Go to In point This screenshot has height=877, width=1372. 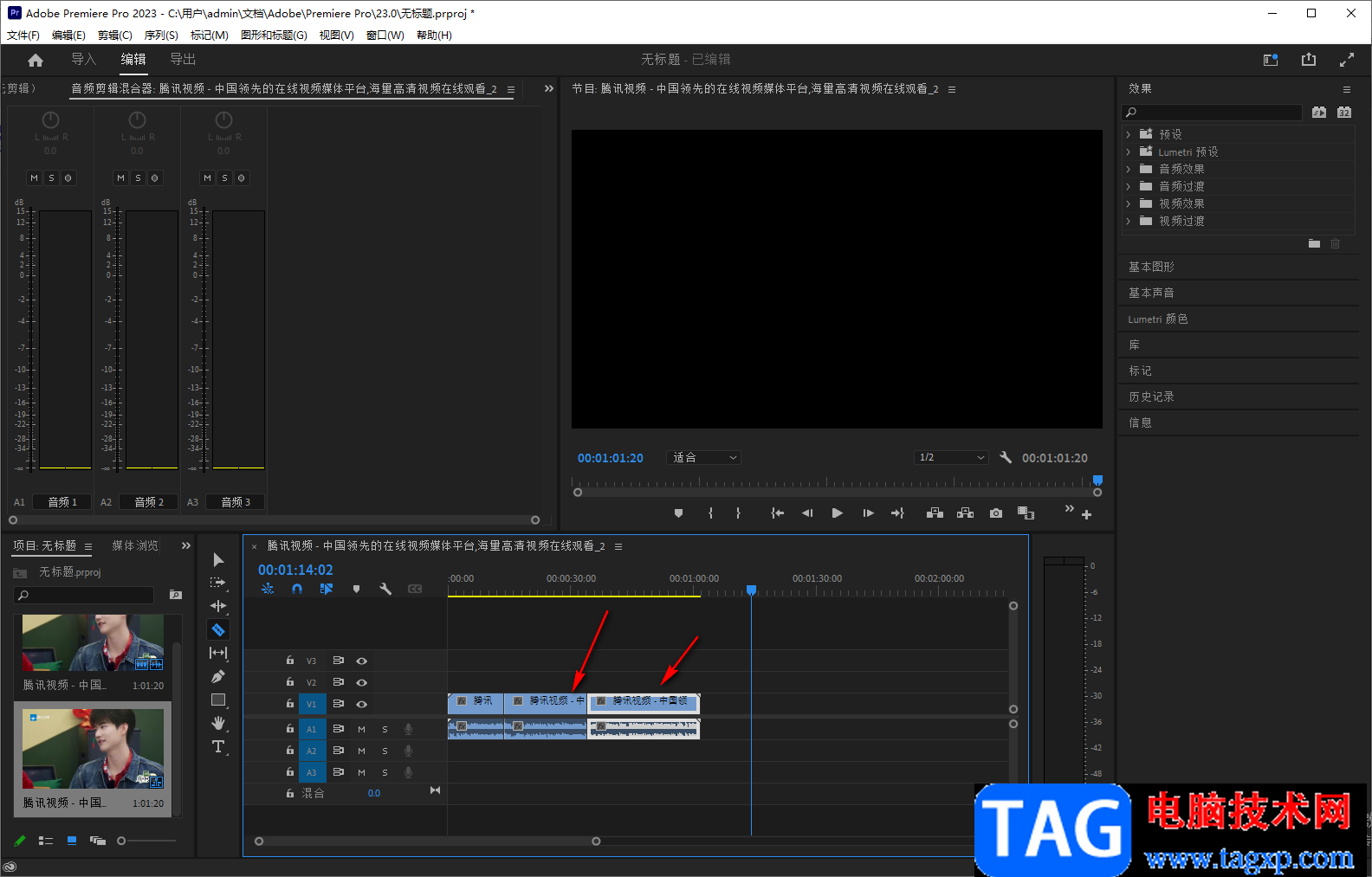point(778,513)
